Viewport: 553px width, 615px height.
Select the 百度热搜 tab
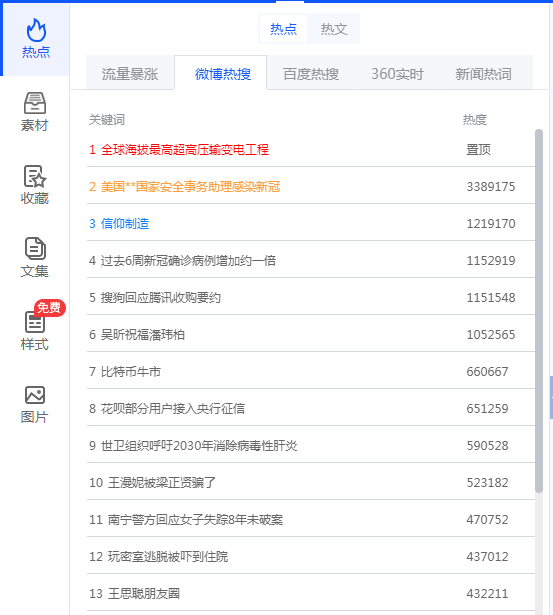coord(311,74)
